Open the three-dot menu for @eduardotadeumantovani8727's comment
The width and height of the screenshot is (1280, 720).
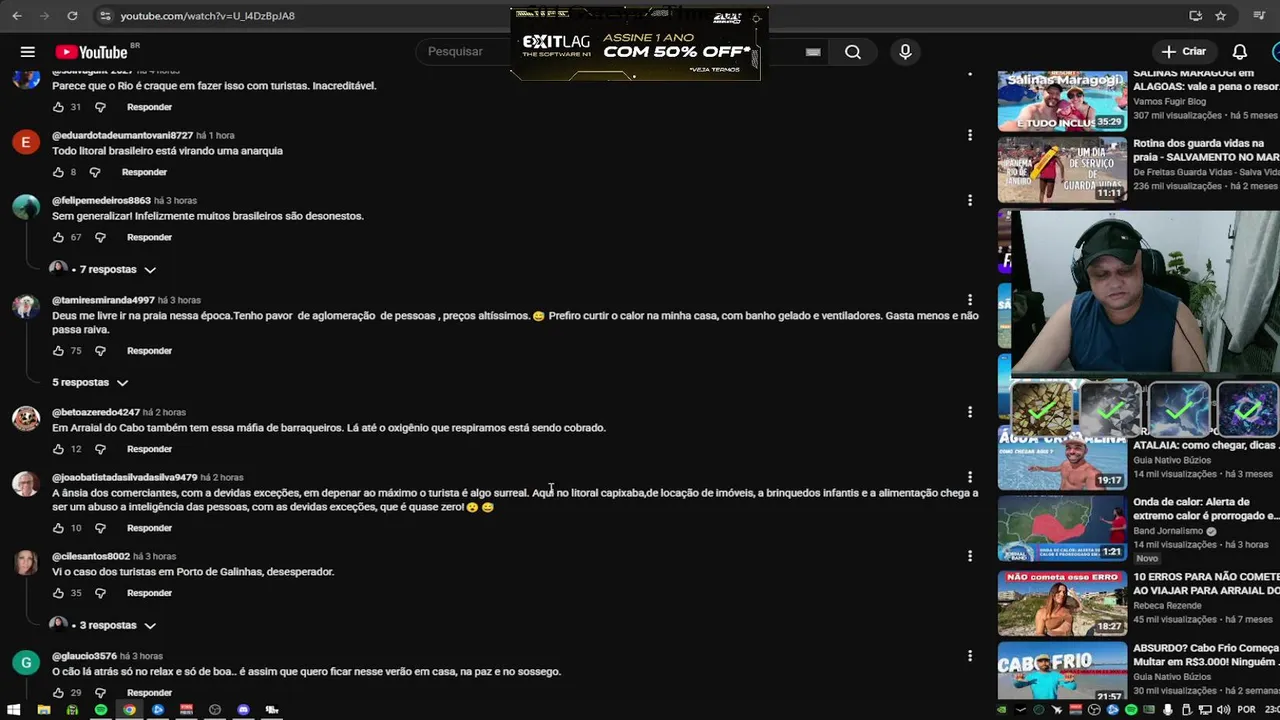tap(969, 135)
